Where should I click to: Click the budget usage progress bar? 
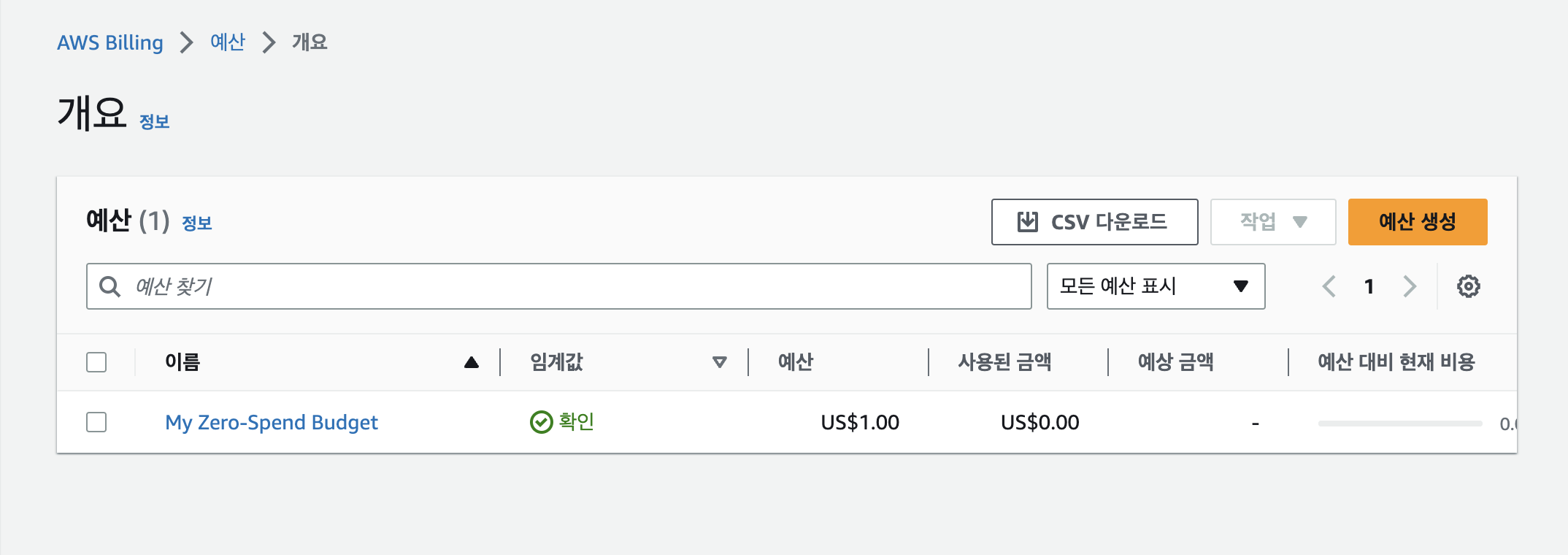point(1399,424)
